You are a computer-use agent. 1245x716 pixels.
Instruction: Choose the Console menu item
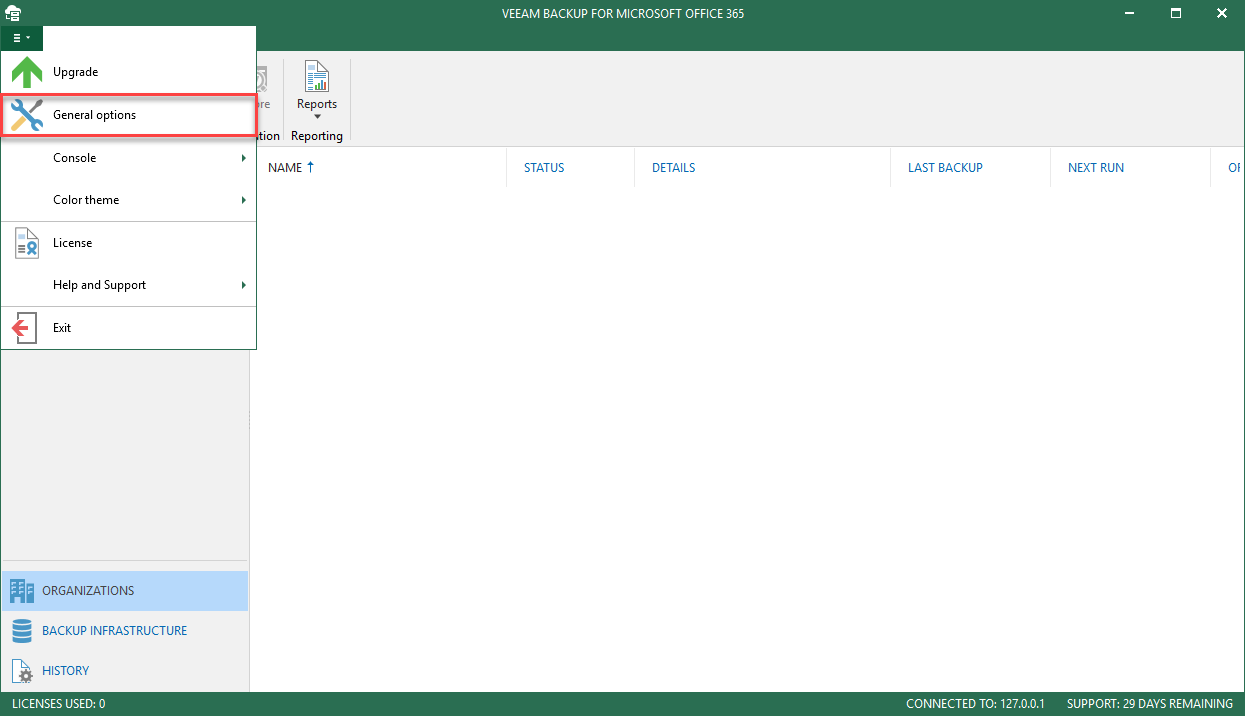128,158
